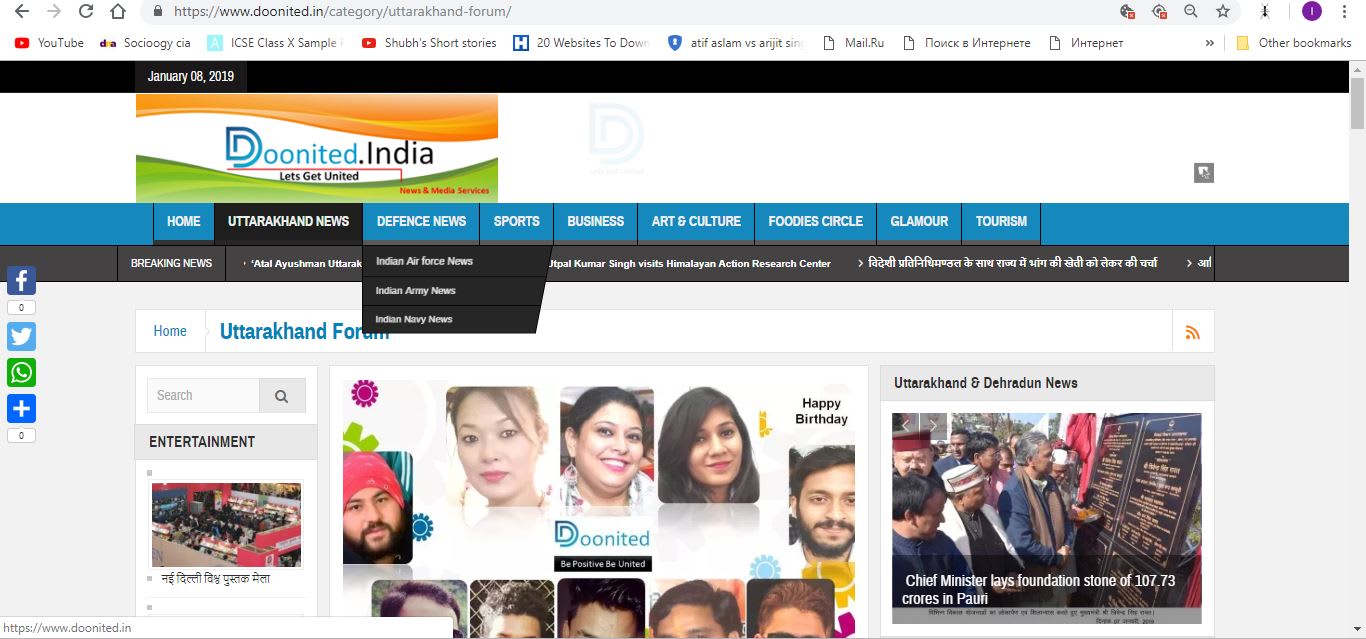Viewport: 1366px width, 639px height.
Task: Click the blocked cookies icon in address bar
Action: coord(1128,12)
